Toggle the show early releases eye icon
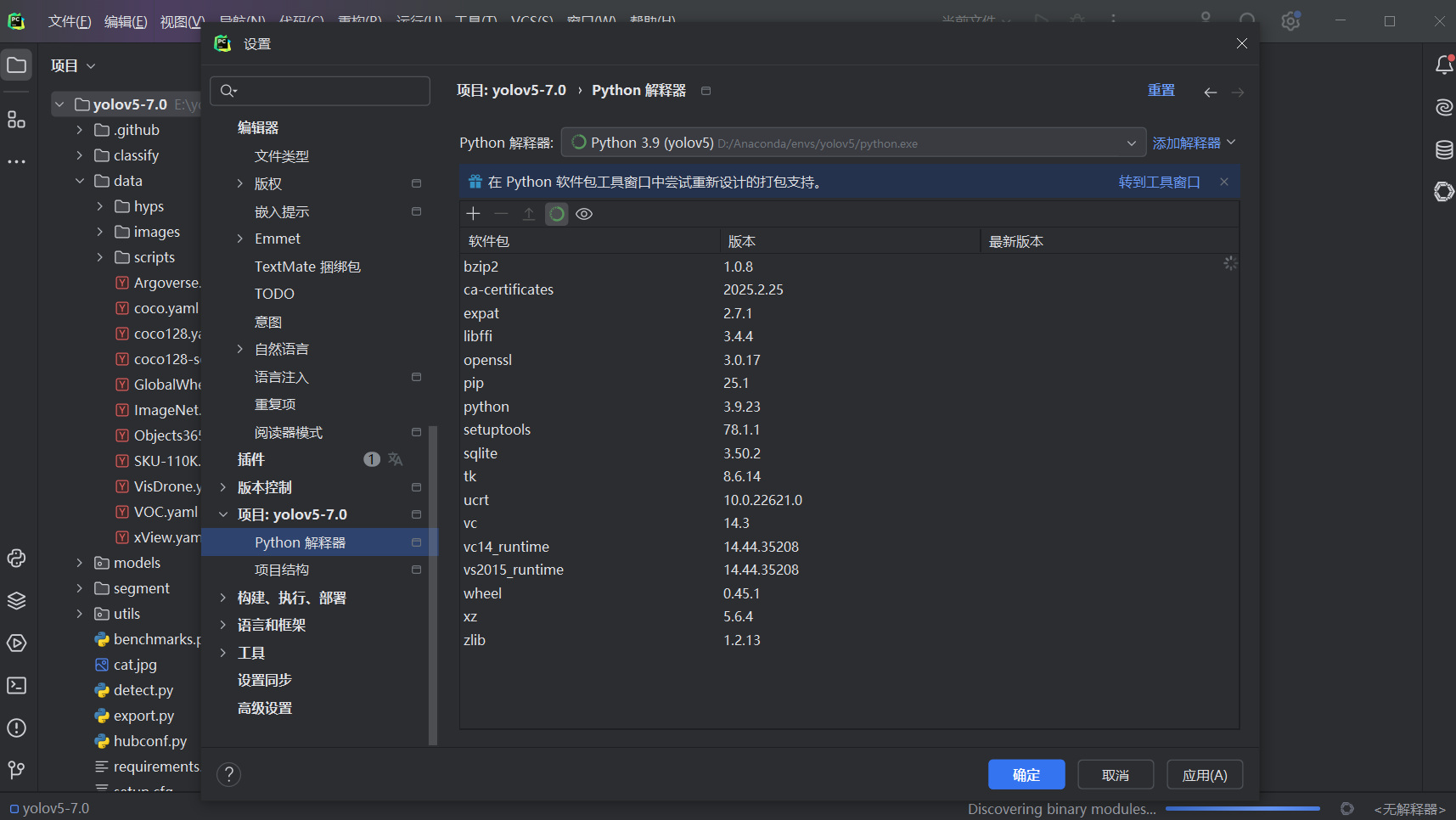The height and width of the screenshot is (820, 1456). tap(584, 214)
